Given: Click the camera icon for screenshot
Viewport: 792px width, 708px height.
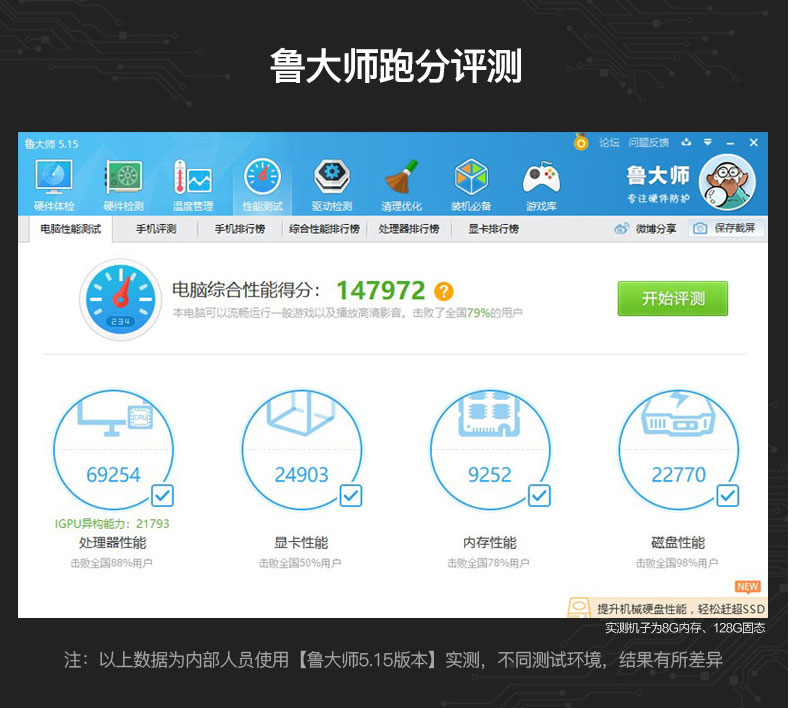Looking at the screenshot, I should [700, 229].
